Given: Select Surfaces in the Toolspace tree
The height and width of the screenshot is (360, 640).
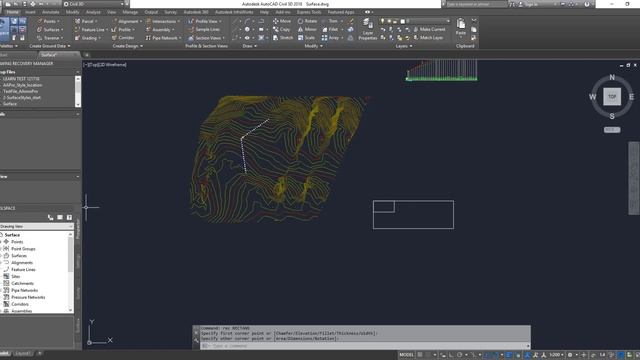Looking at the screenshot, I should tap(19, 256).
